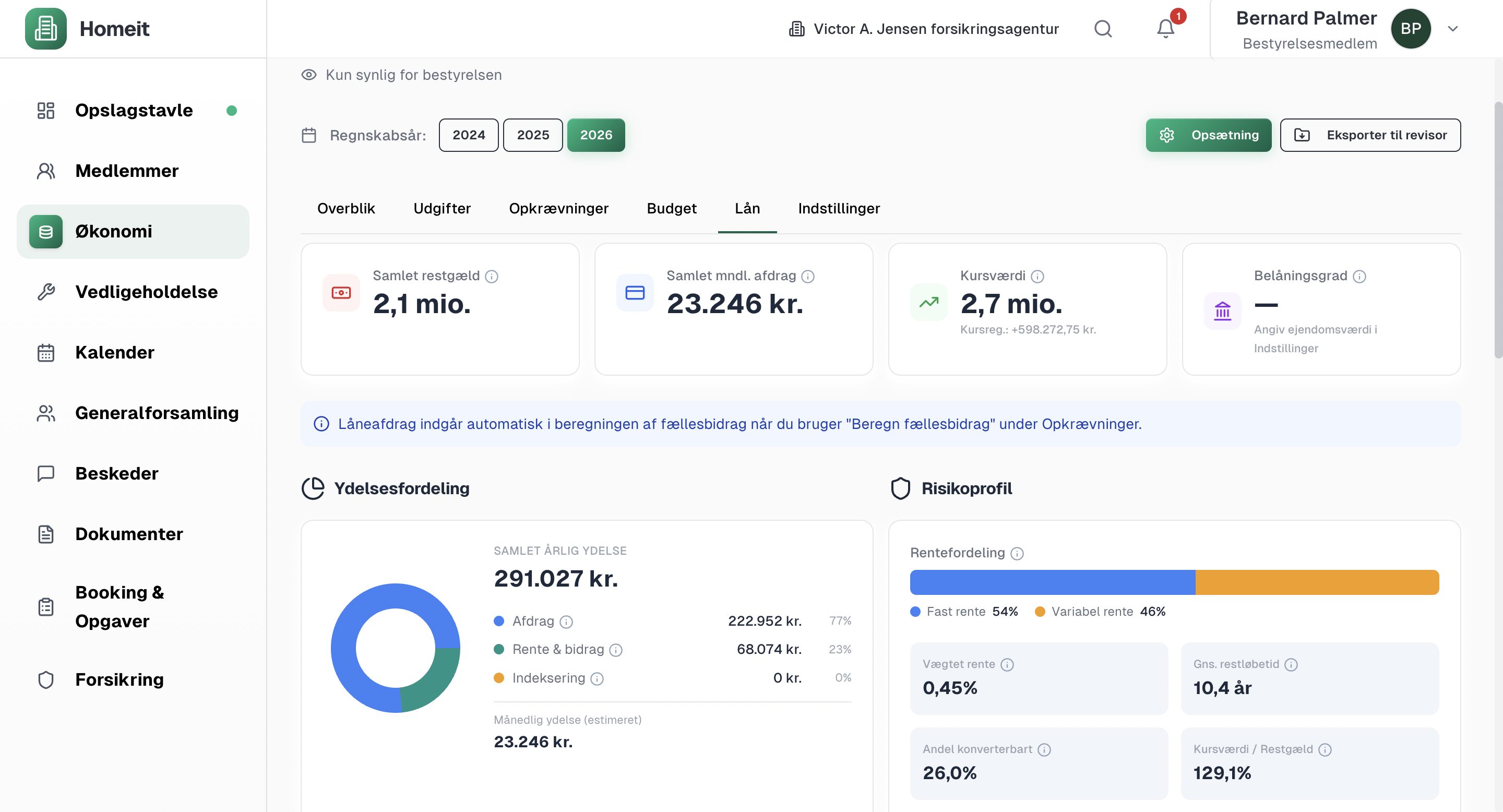Click info icon next to Samlet restgæld
Screen dimensions: 1503x812
(492, 277)
